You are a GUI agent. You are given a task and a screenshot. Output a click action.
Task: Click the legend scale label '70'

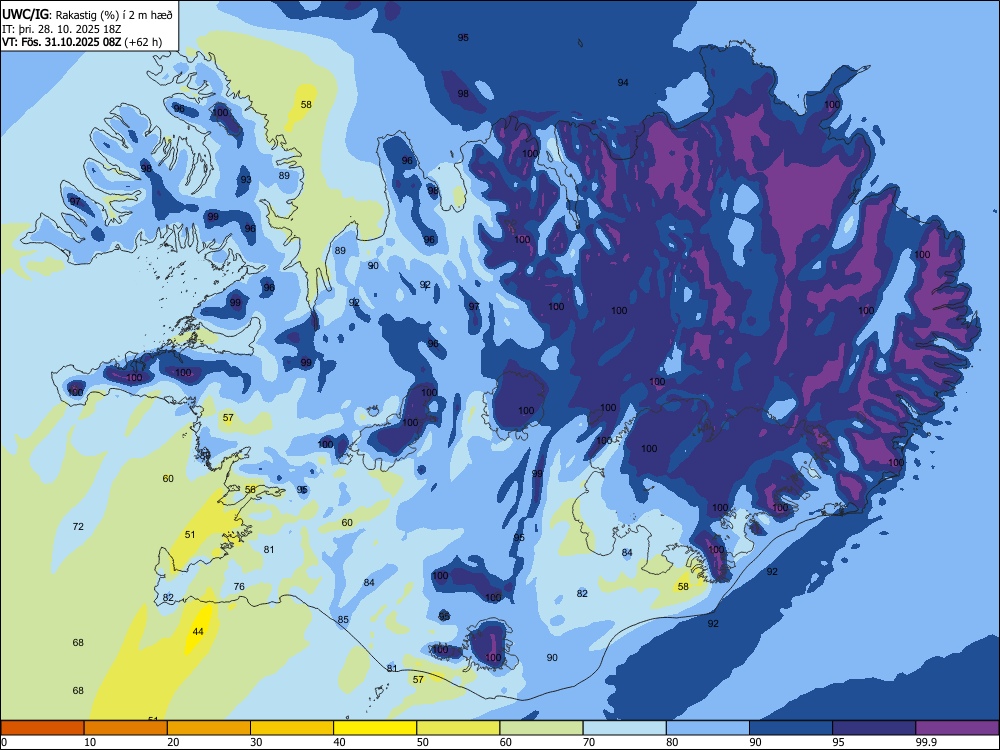(589, 742)
